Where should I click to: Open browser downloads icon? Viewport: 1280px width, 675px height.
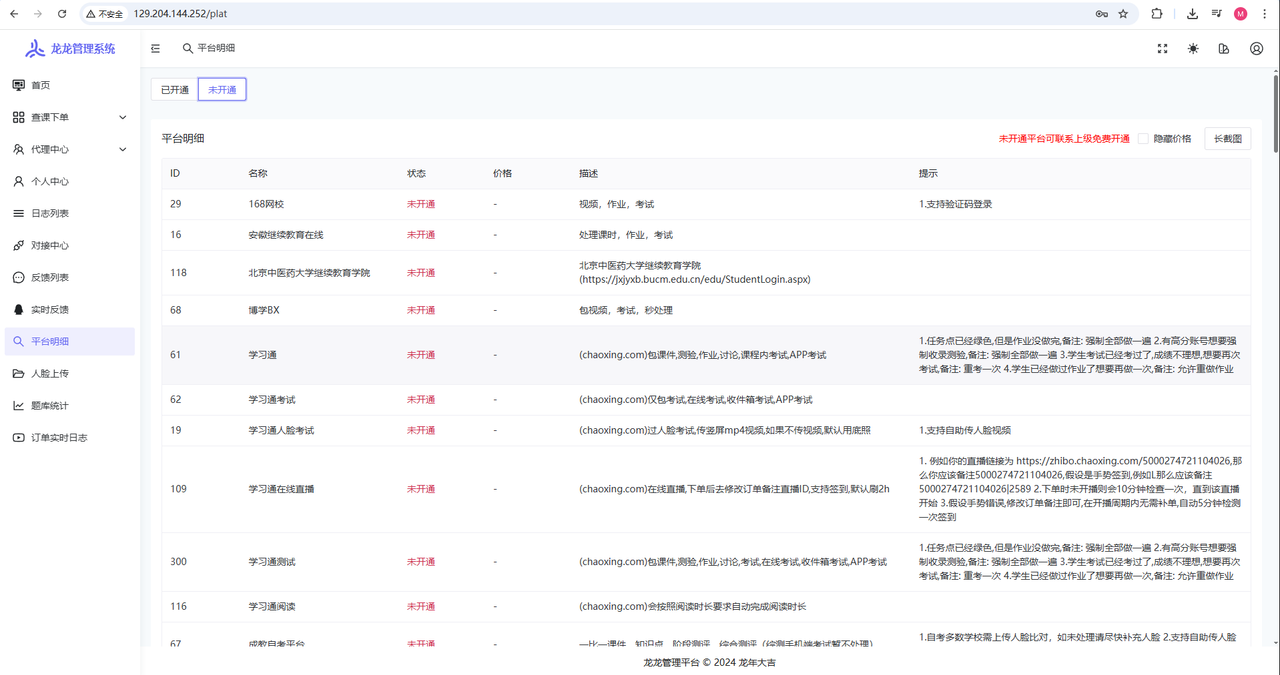tap(1192, 14)
